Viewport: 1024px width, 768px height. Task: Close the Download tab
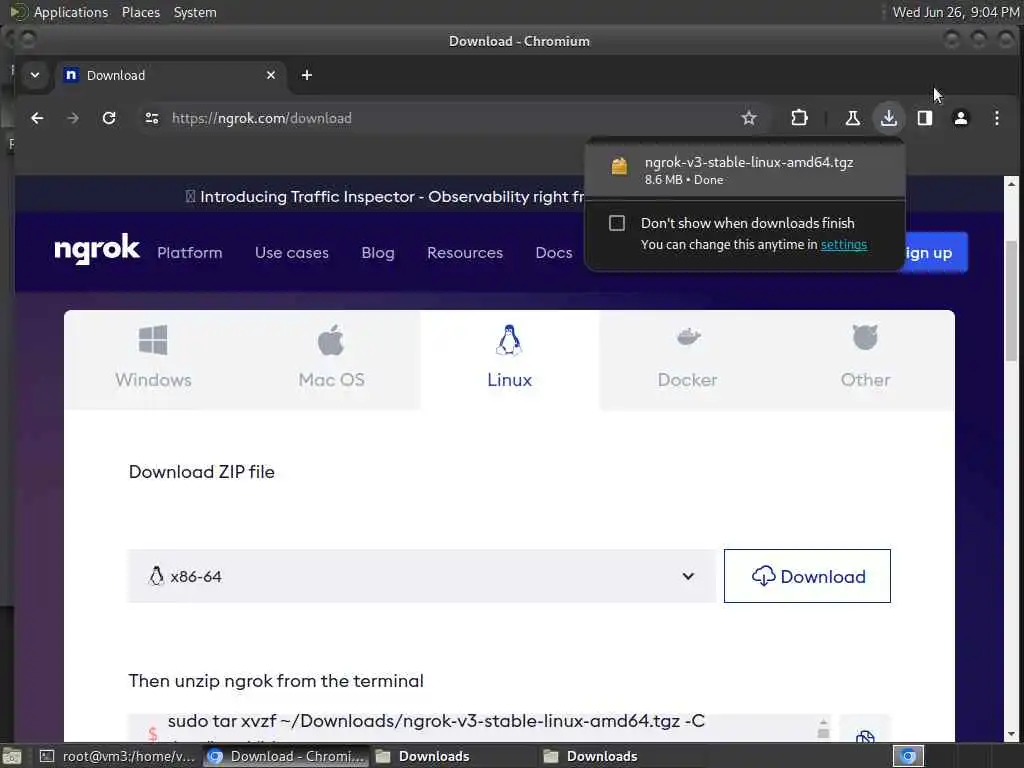271,75
